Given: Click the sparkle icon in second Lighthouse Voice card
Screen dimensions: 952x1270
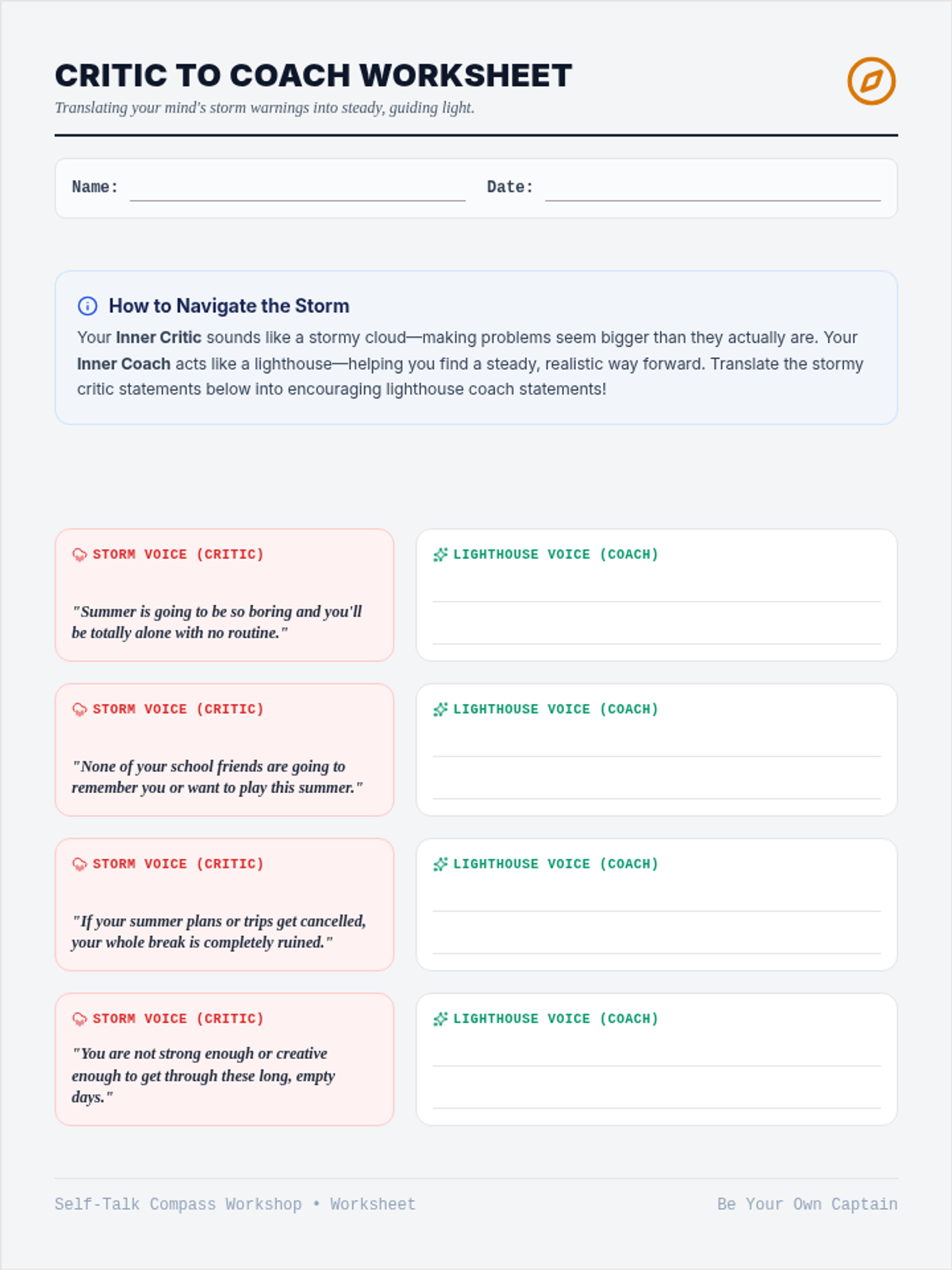Looking at the screenshot, I should pyautogui.click(x=440, y=710).
